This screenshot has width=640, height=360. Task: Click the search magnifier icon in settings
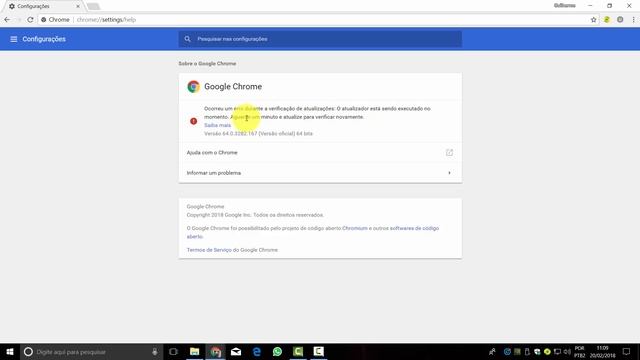[x=187, y=39]
